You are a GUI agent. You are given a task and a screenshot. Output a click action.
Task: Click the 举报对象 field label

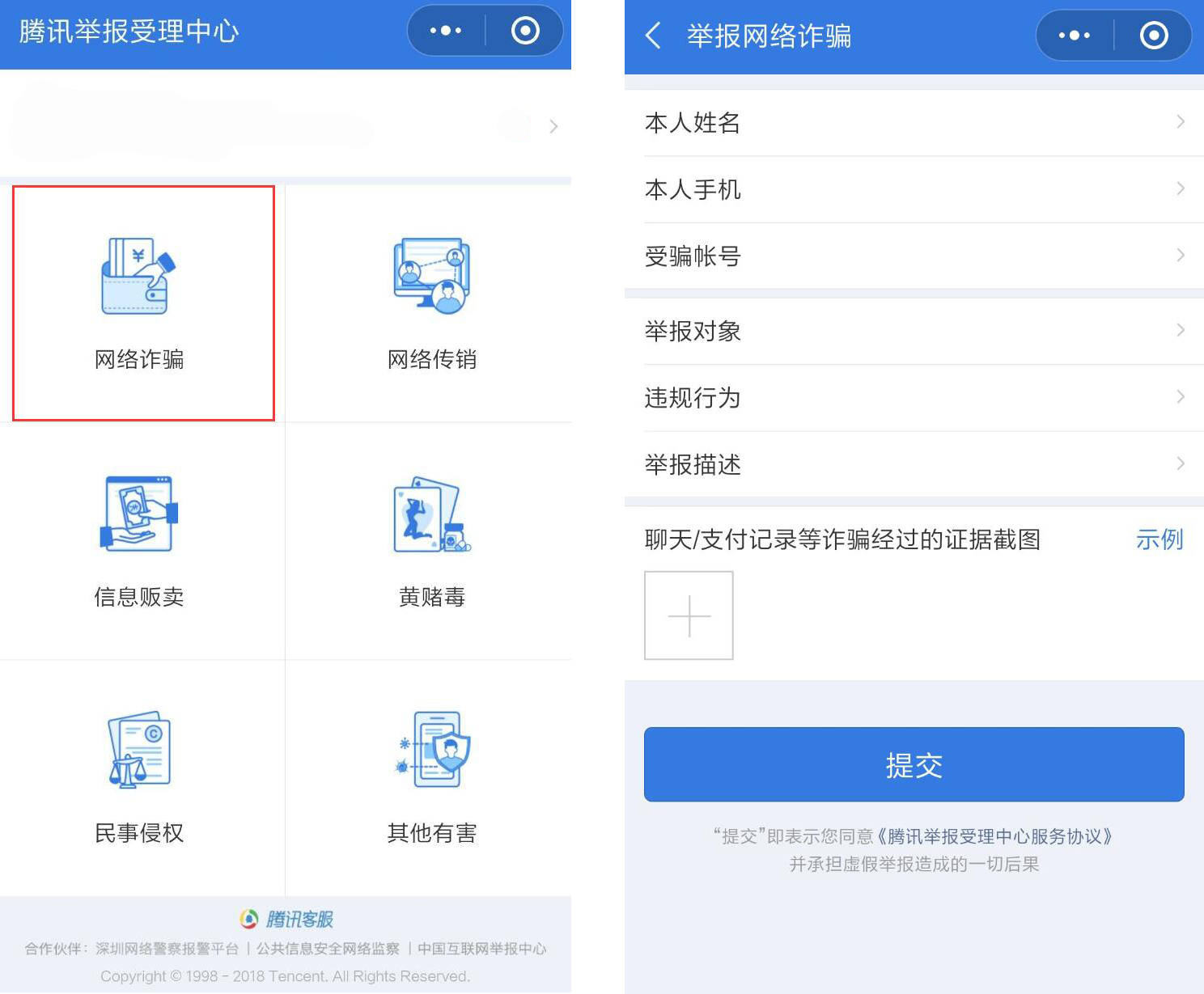click(x=693, y=331)
